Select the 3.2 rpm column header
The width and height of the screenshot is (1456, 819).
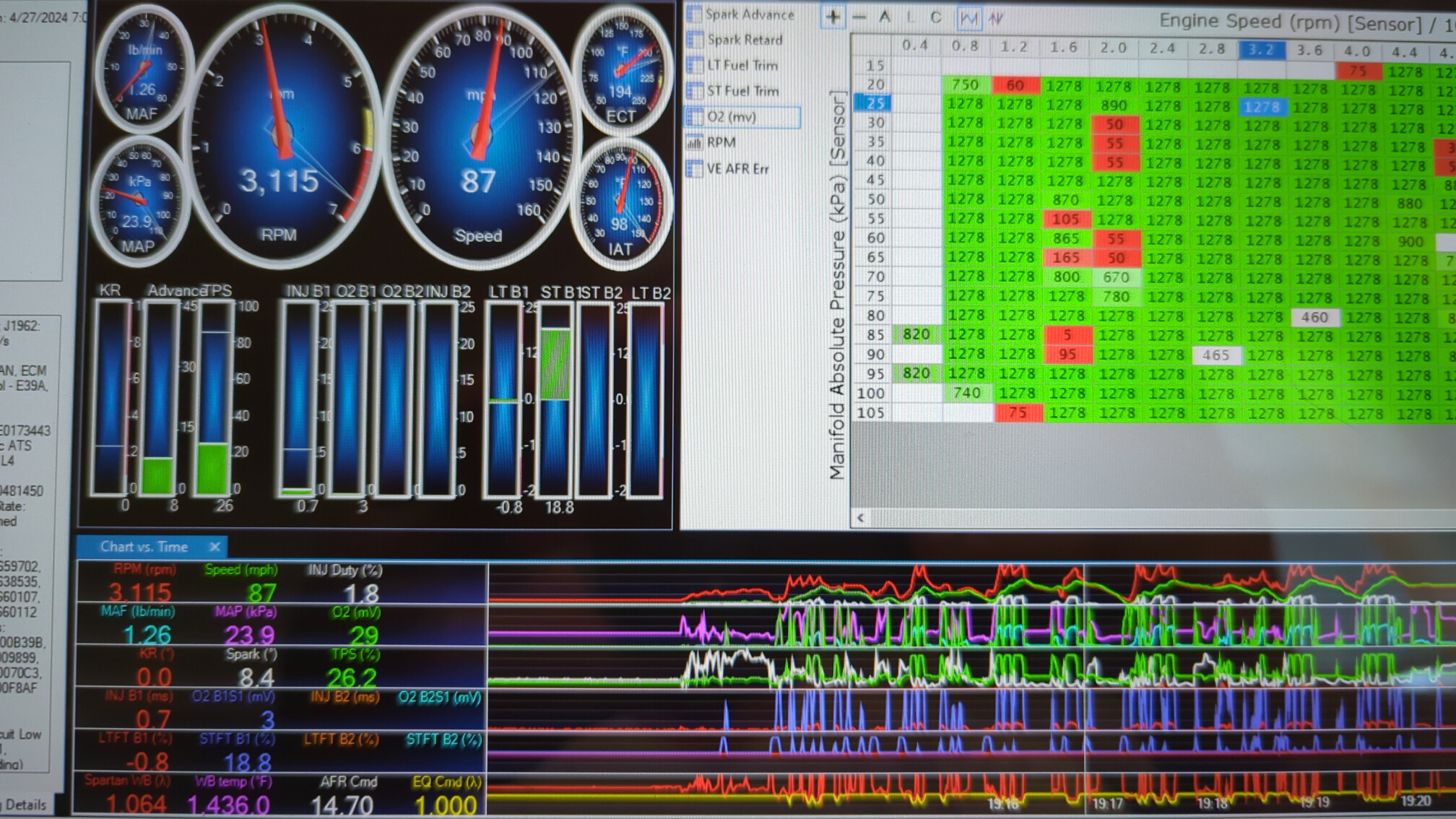pyautogui.click(x=1261, y=50)
